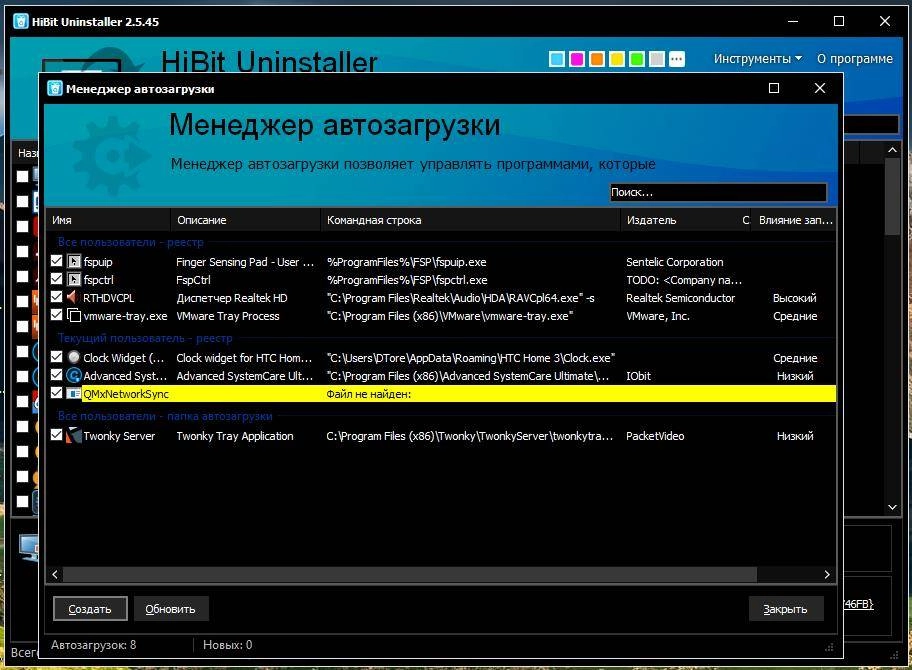Select the cyan theme color swatch
Screen dimensions: 912x670
pyautogui.click(x=557, y=59)
